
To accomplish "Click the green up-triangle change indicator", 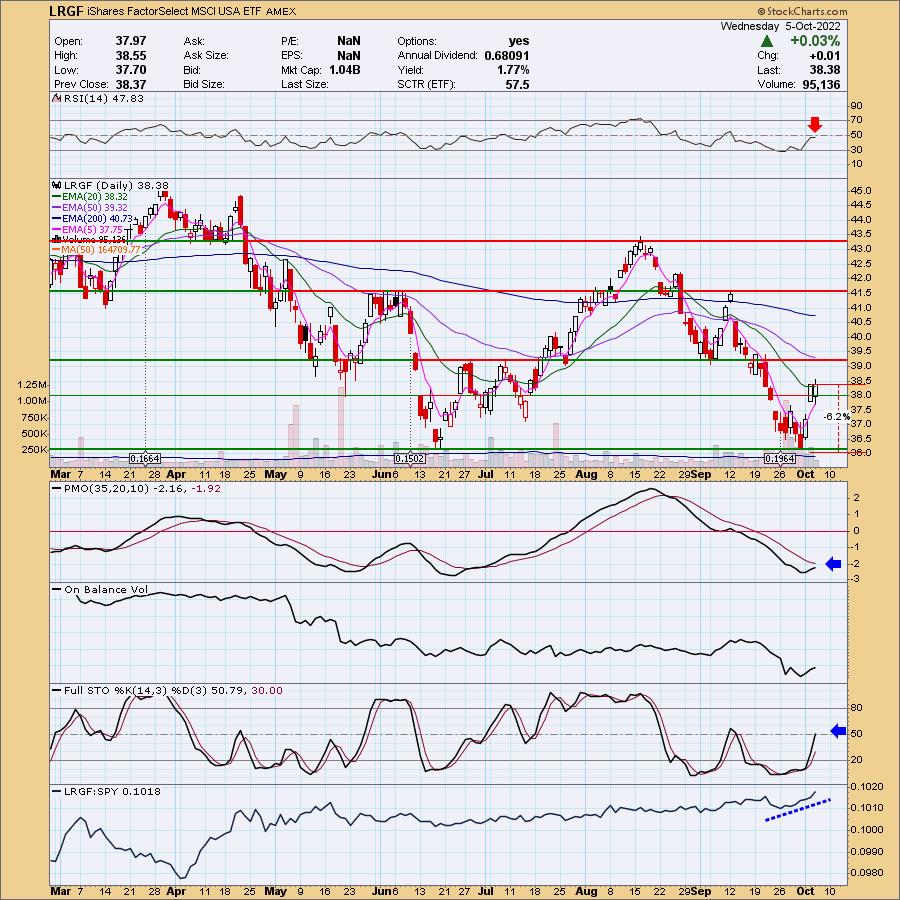I will 766,41.
